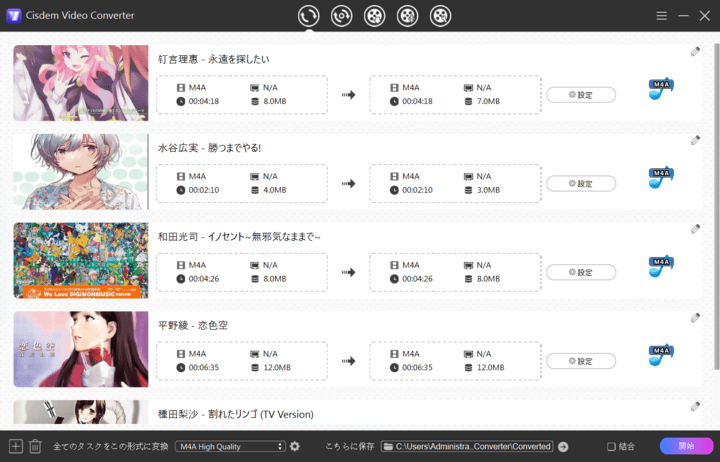Open the M4A High Quality format dropdown
Screen dimensions: 720x462
pyautogui.click(x=230, y=446)
